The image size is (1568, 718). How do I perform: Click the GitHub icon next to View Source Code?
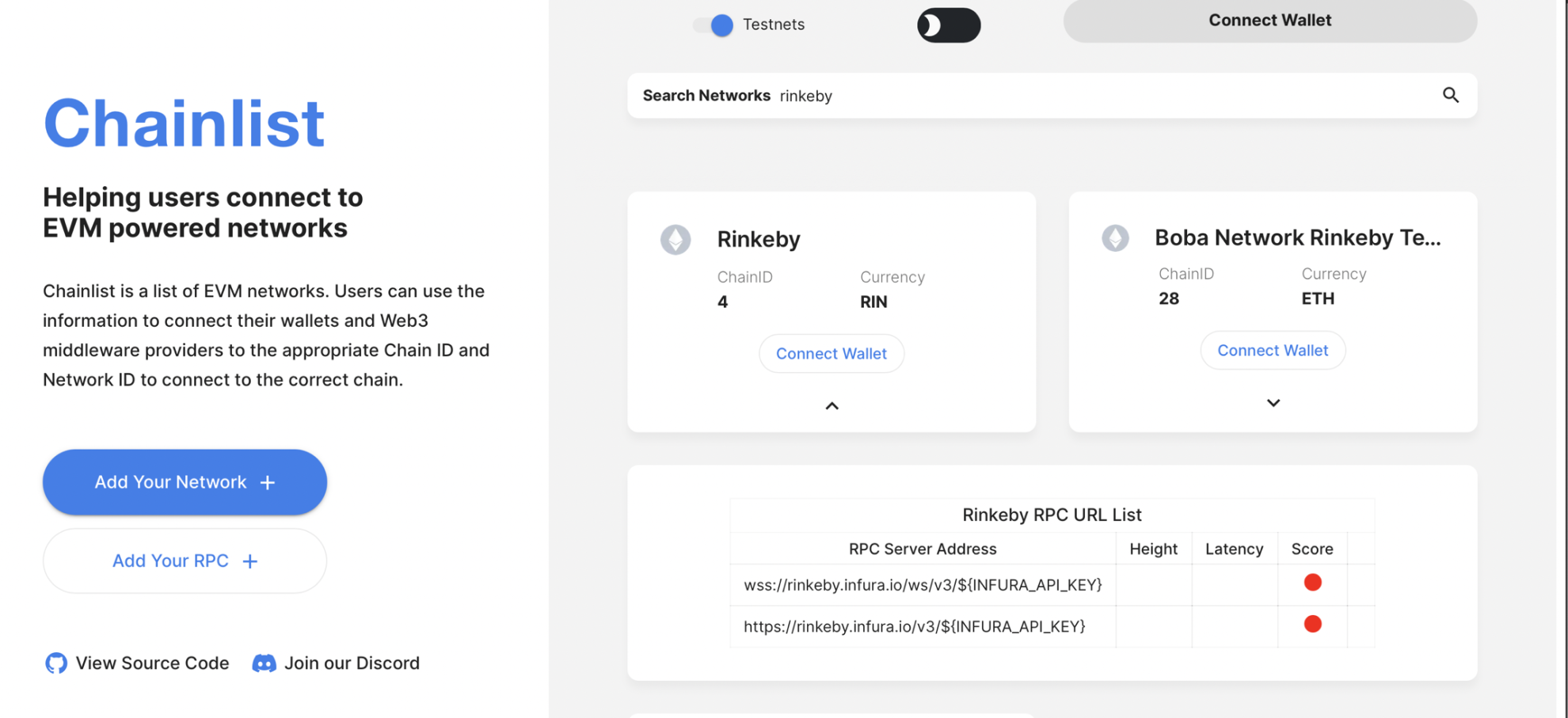[55, 663]
